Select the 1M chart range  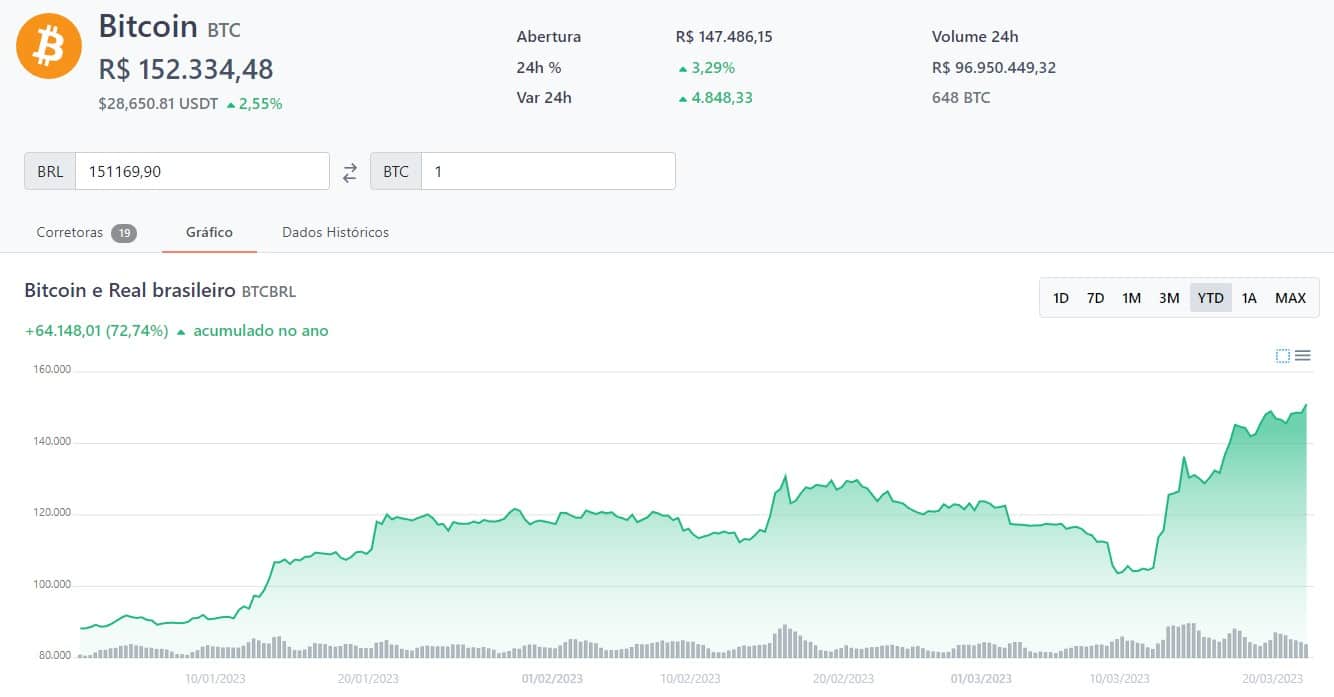[1131, 298]
